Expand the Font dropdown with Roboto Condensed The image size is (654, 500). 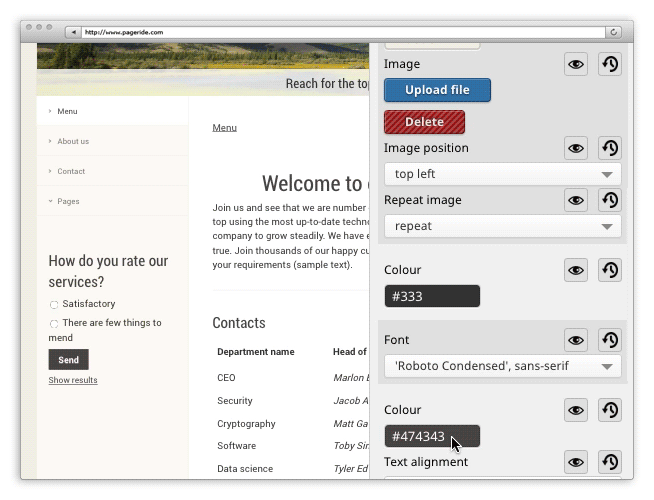tap(502, 366)
